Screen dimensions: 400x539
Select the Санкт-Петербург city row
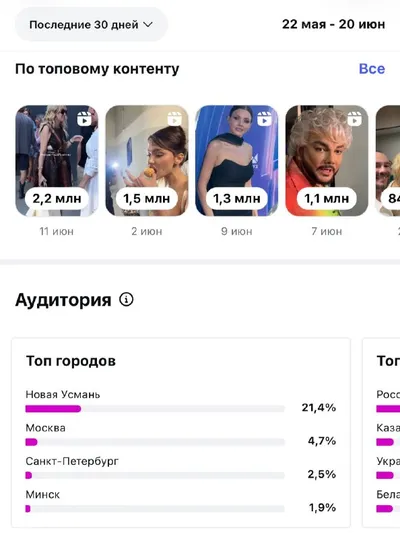181,468
